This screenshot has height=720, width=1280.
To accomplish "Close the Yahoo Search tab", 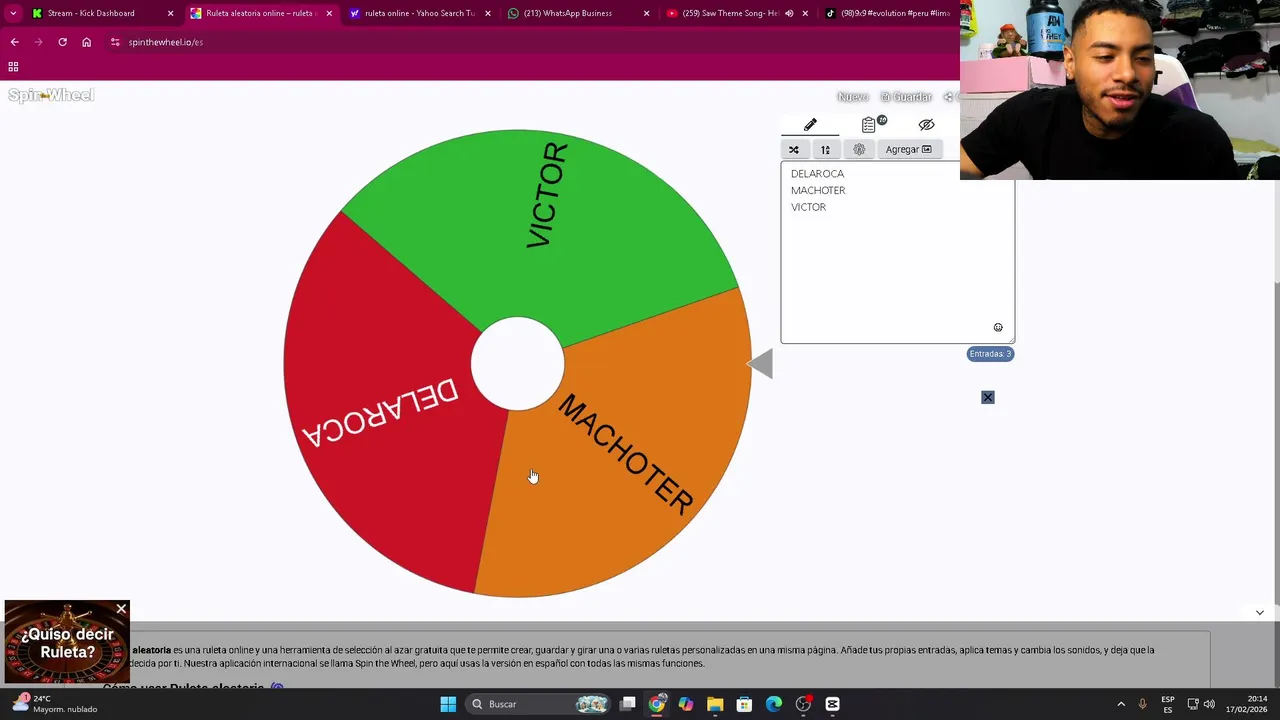I will click(x=488, y=14).
